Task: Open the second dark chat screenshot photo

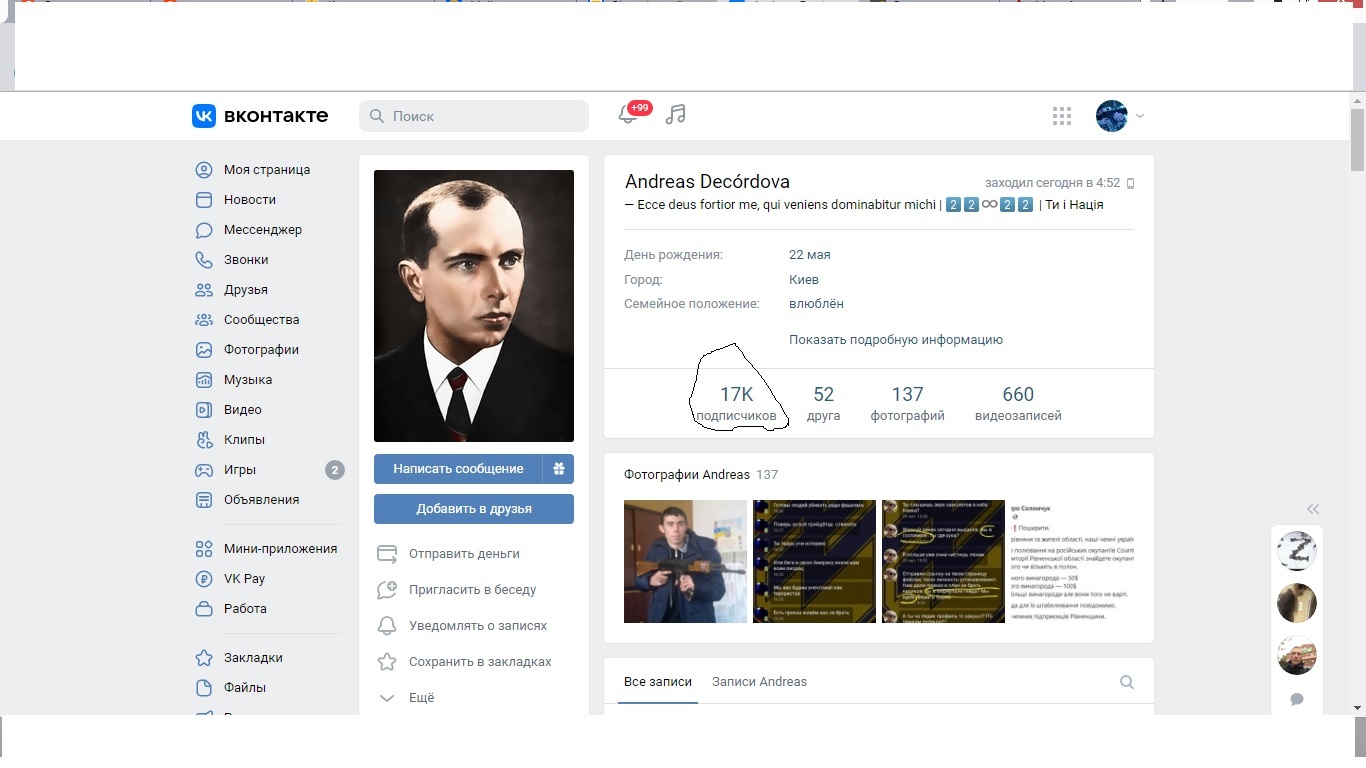Action: pyautogui.click(x=943, y=561)
